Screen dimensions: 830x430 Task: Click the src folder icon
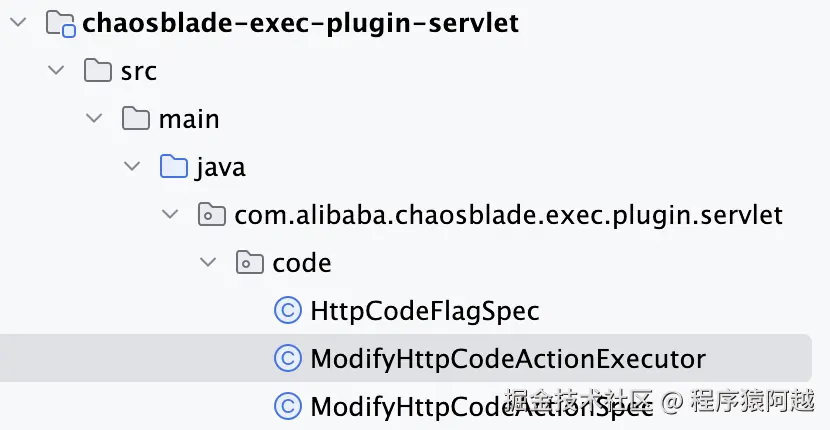pos(98,71)
